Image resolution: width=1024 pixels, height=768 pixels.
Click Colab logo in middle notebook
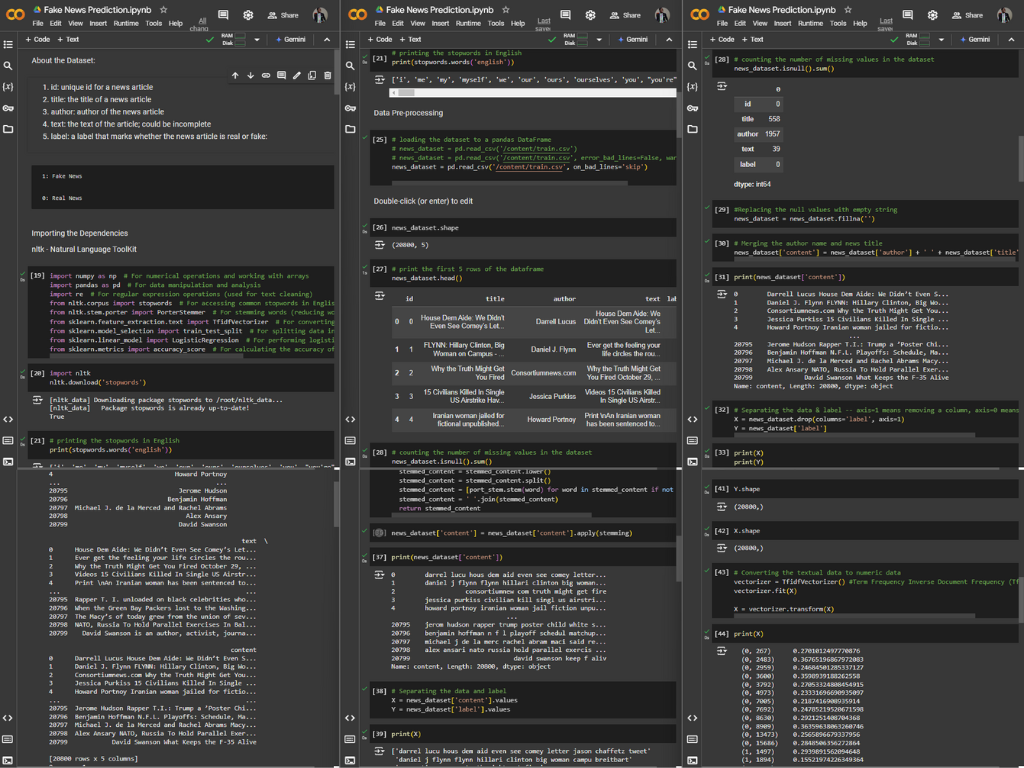coord(358,14)
